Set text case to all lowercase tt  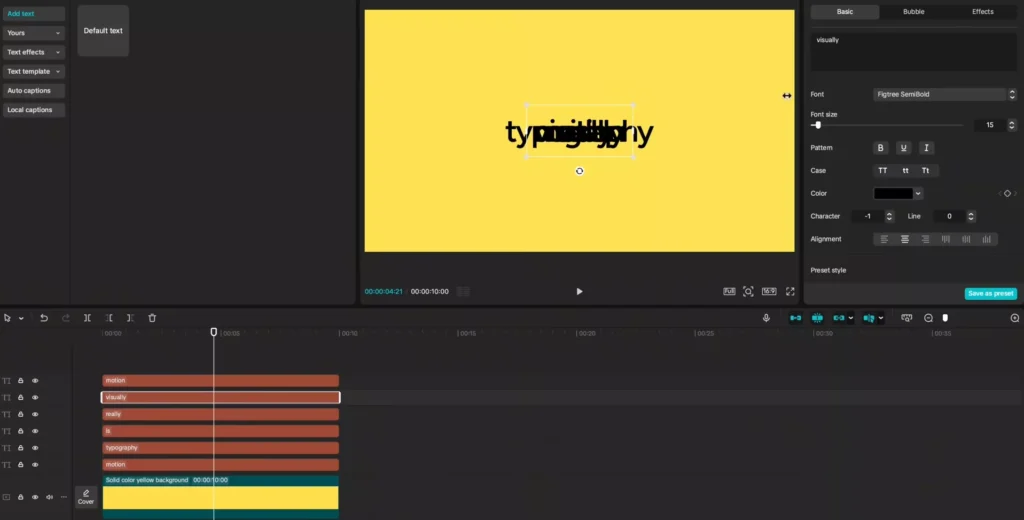click(x=905, y=171)
